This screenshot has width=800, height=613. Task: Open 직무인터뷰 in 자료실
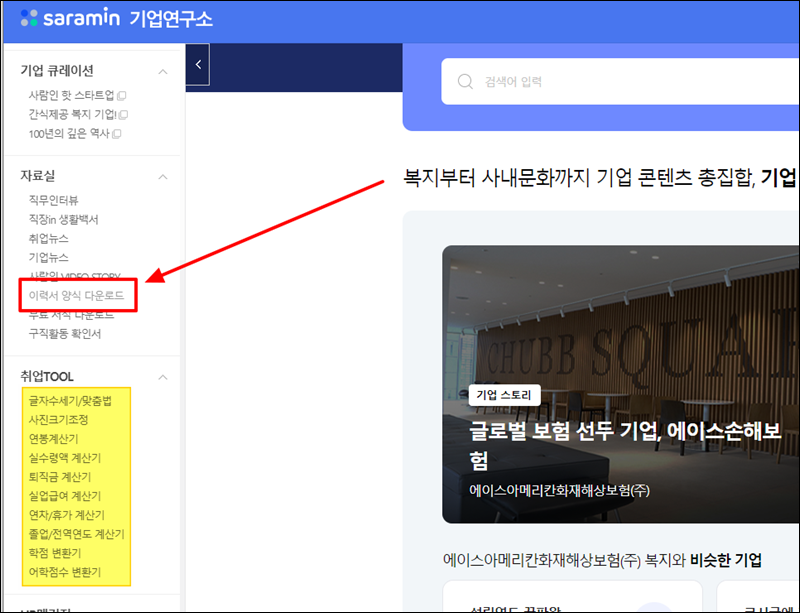(54, 200)
